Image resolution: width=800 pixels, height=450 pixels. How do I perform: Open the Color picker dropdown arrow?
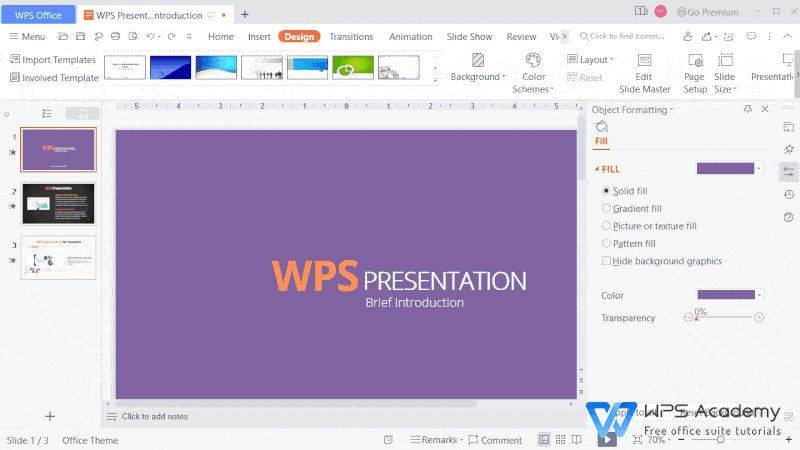tap(760, 295)
